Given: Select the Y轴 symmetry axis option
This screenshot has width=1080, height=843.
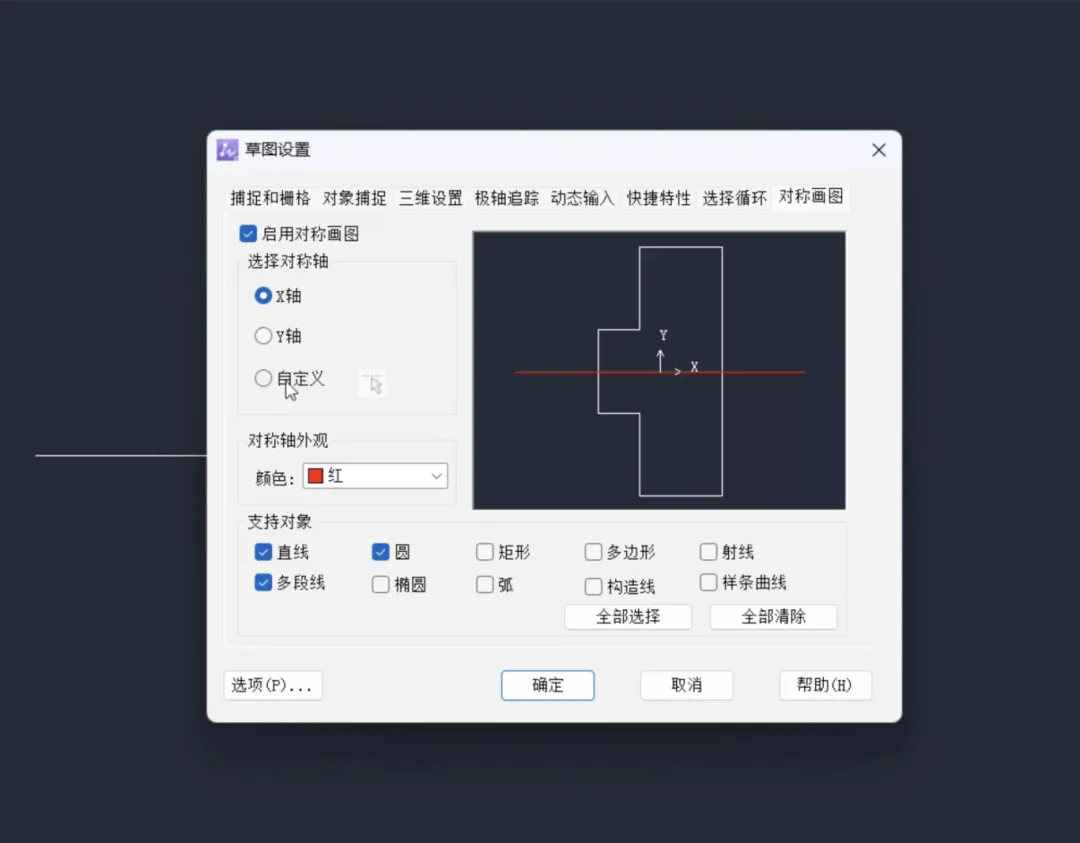Looking at the screenshot, I should pos(262,336).
